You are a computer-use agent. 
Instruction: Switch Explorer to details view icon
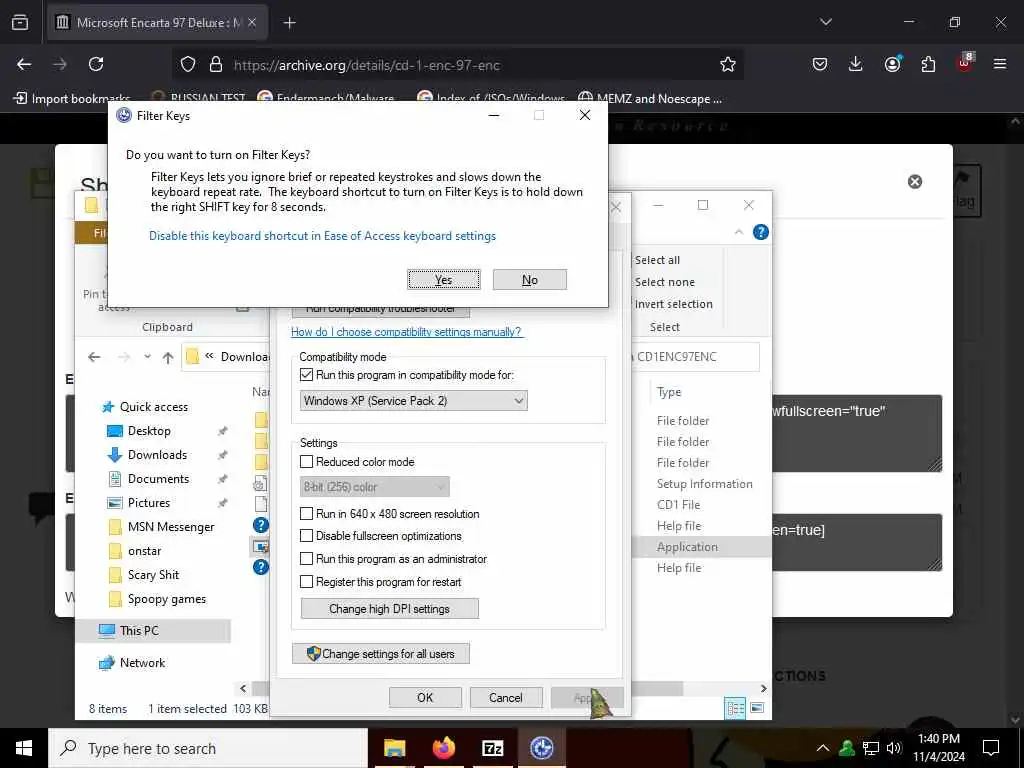click(x=735, y=708)
